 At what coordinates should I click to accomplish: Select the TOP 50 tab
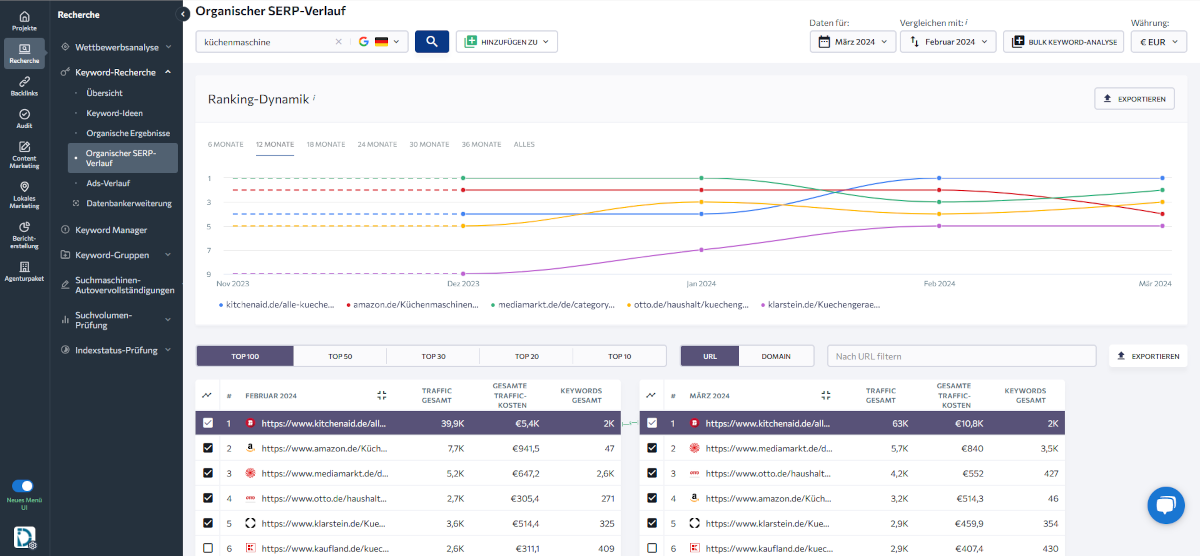click(339, 356)
